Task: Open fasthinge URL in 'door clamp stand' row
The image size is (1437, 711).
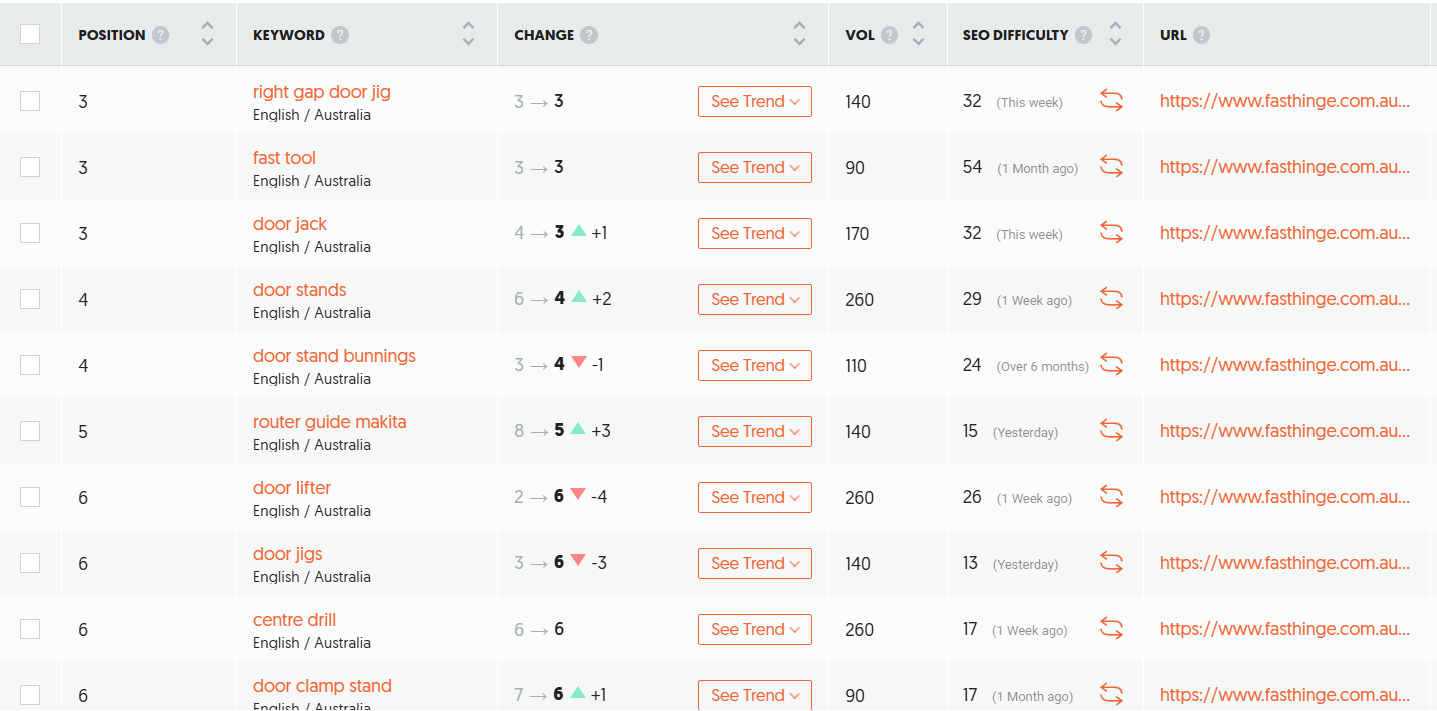Action: [1284, 695]
